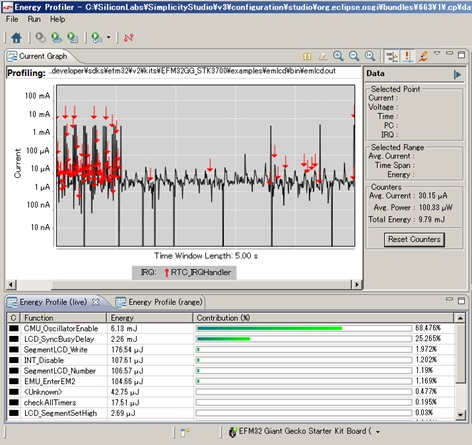Click the Reset Counters button

click(414, 239)
